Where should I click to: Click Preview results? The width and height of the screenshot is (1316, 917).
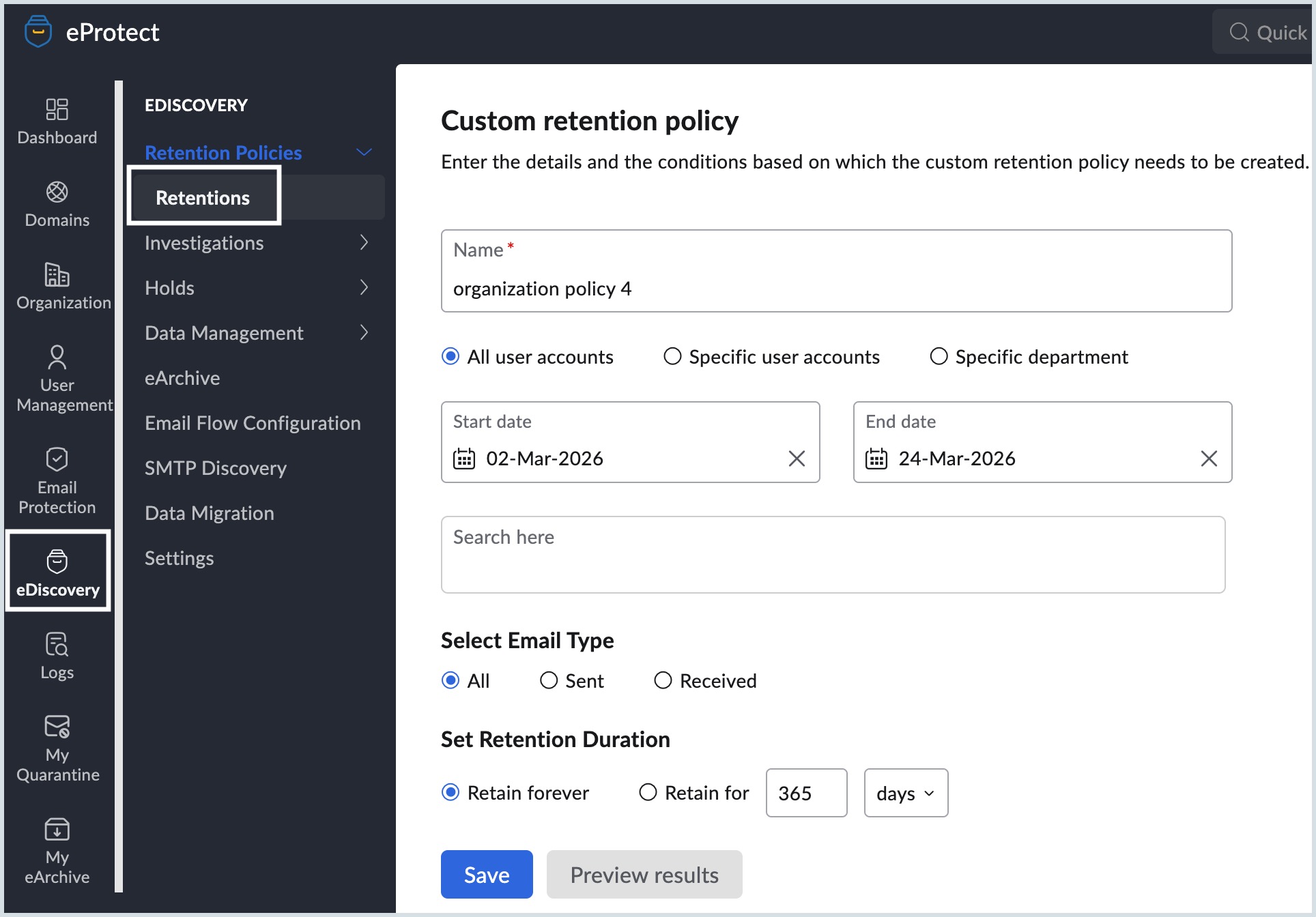tap(644, 874)
